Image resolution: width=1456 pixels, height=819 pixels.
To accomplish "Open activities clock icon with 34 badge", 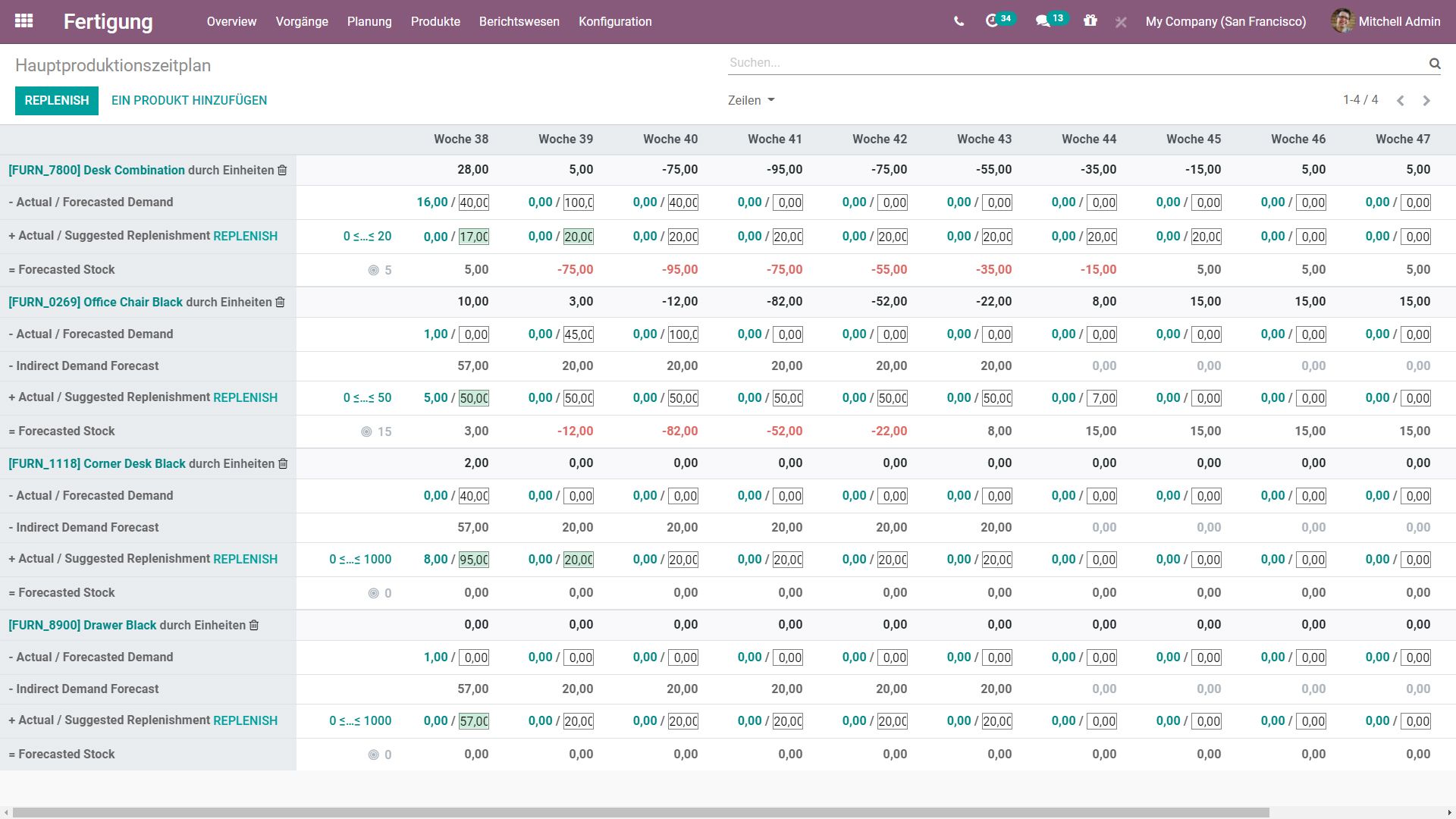I will 992,21.
